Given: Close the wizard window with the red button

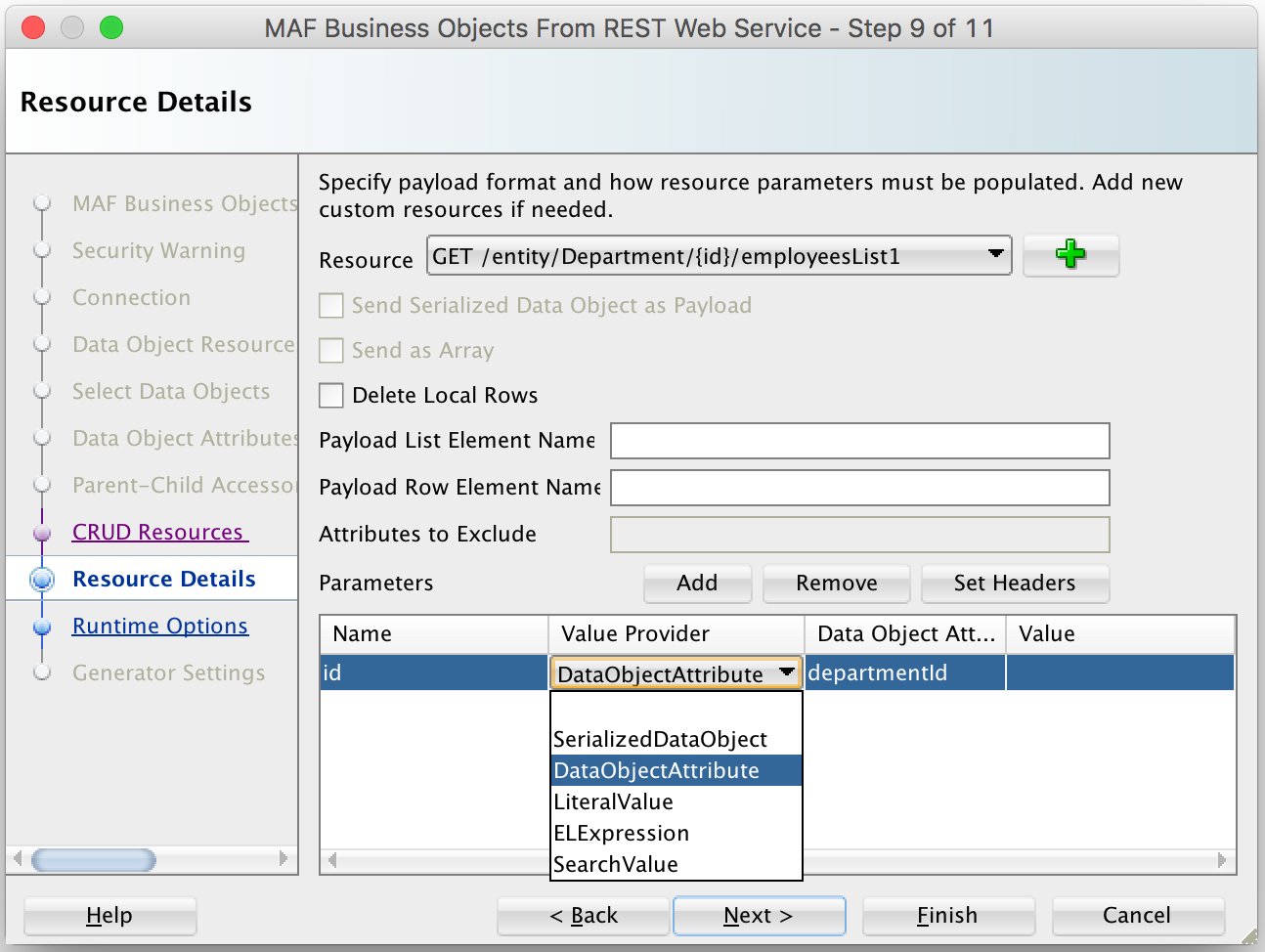Looking at the screenshot, I should pos(33,27).
